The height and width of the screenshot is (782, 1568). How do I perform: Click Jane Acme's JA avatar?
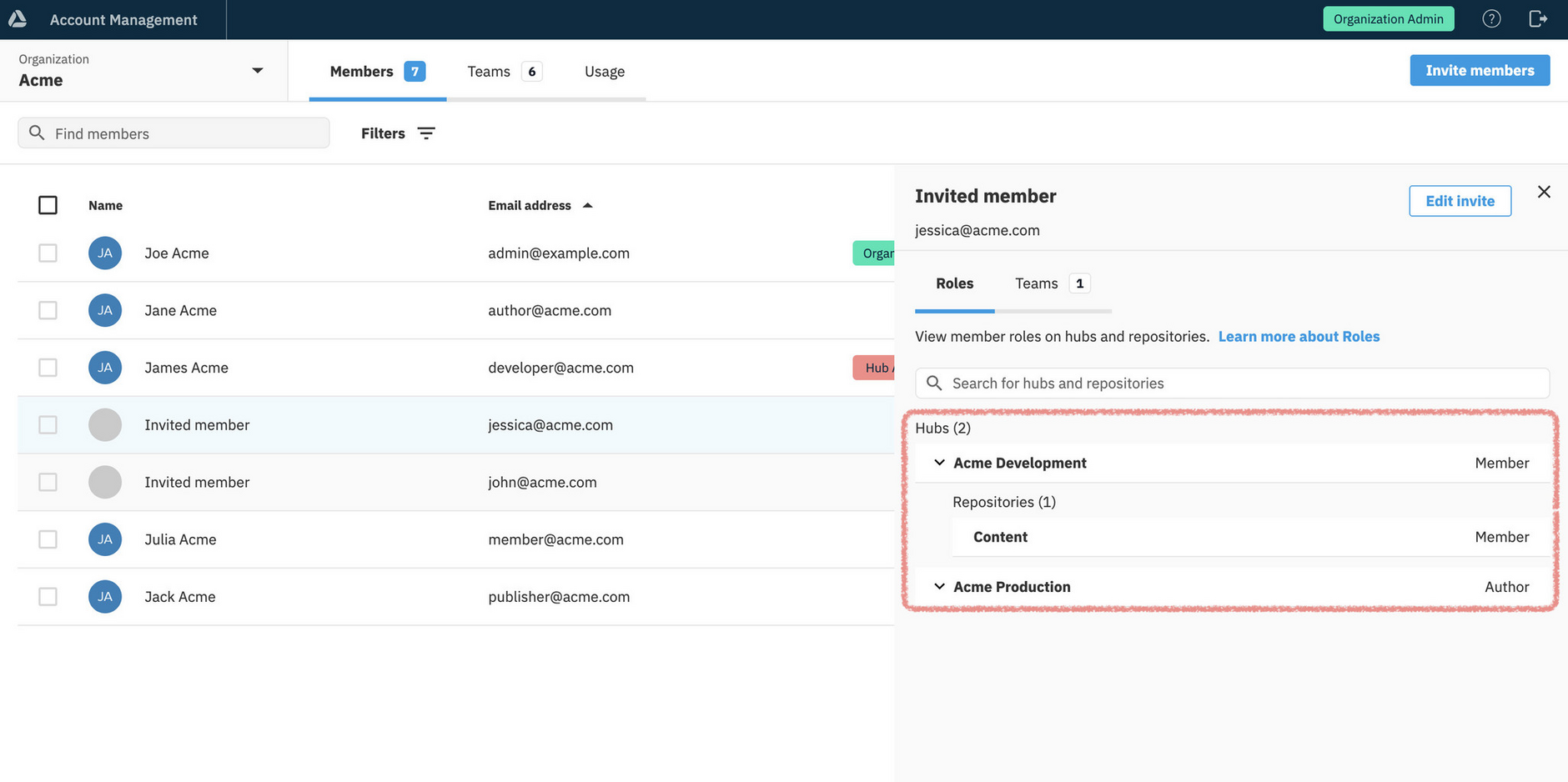105,310
